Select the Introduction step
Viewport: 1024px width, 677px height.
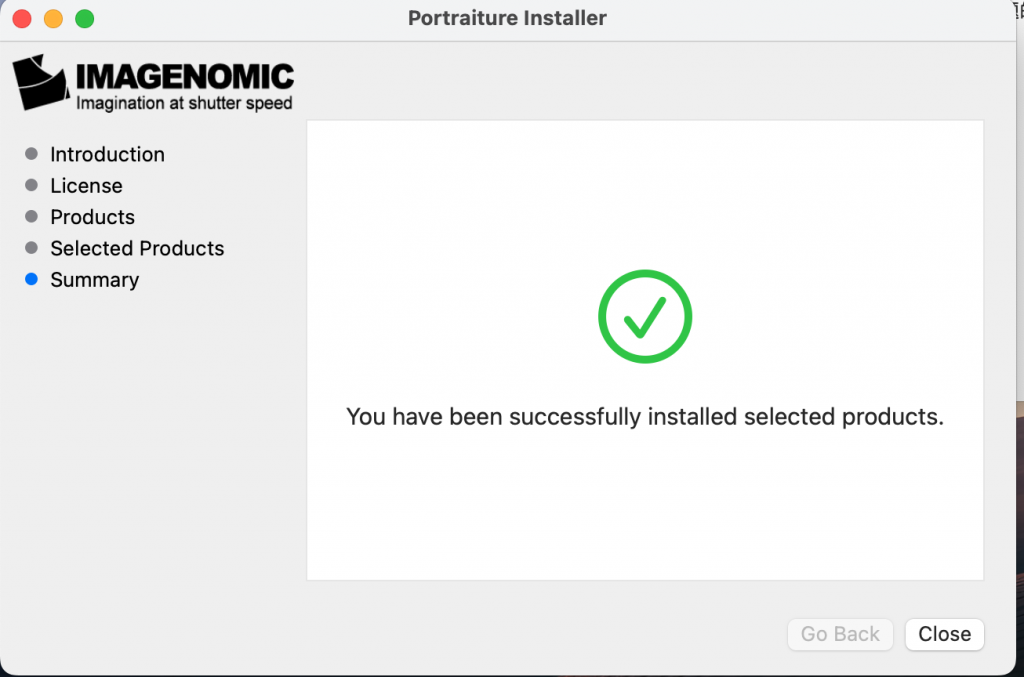(107, 154)
